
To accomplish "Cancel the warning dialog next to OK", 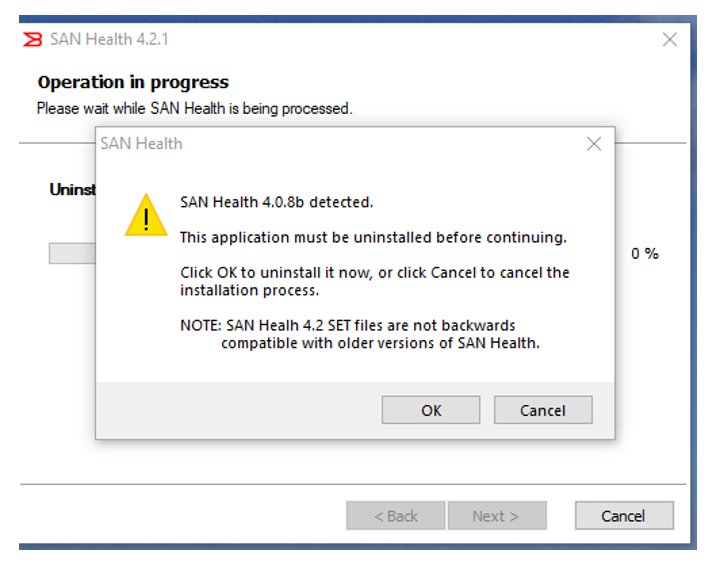I will 543,410.
